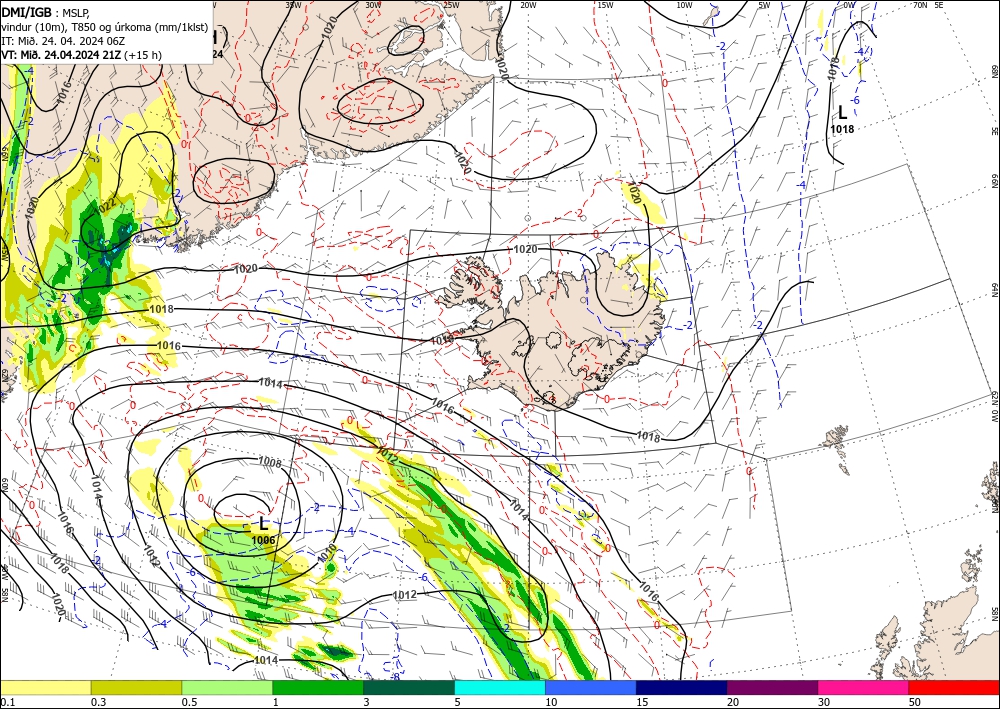The height and width of the screenshot is (709, 1000).
Task: Click the green 1–3 legend swatch
Action: (x=318, y=687)
